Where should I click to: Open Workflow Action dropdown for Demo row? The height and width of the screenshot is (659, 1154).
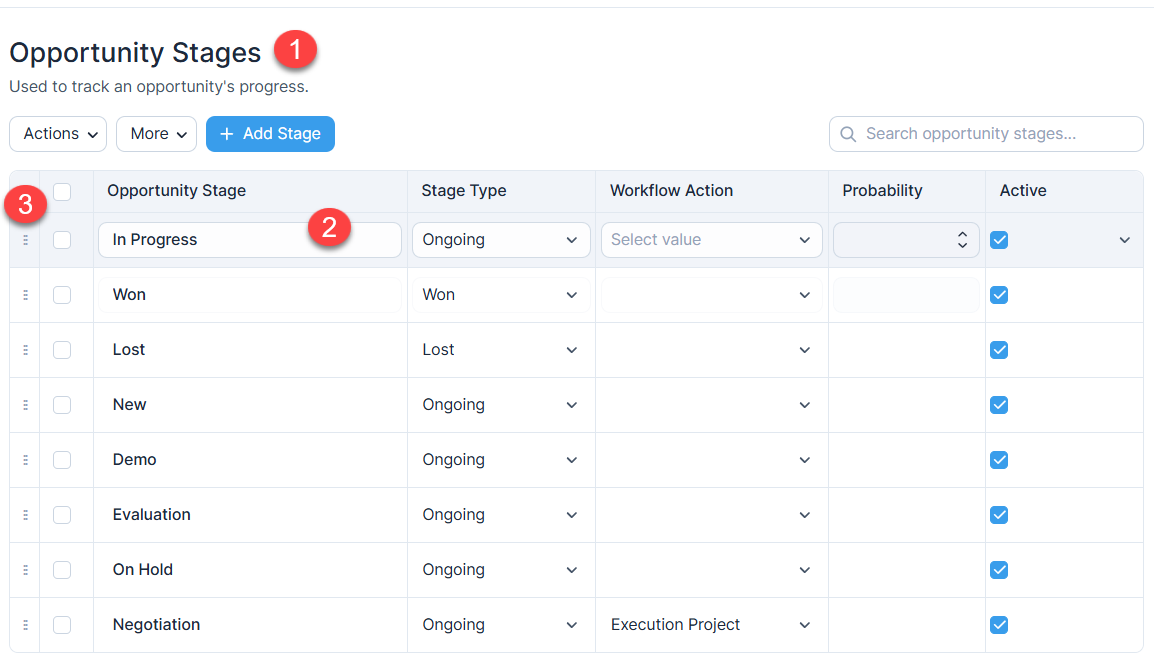point(712,460)
